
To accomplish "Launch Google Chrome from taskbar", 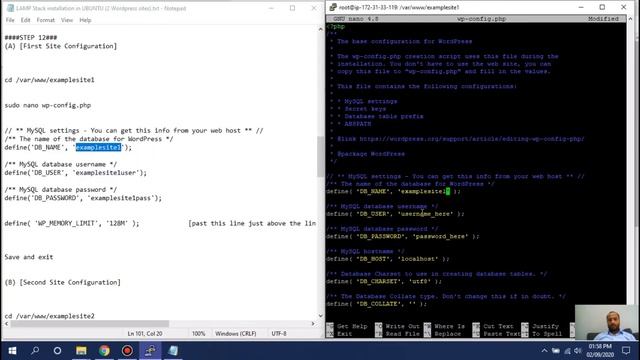I will click(104, 351).
